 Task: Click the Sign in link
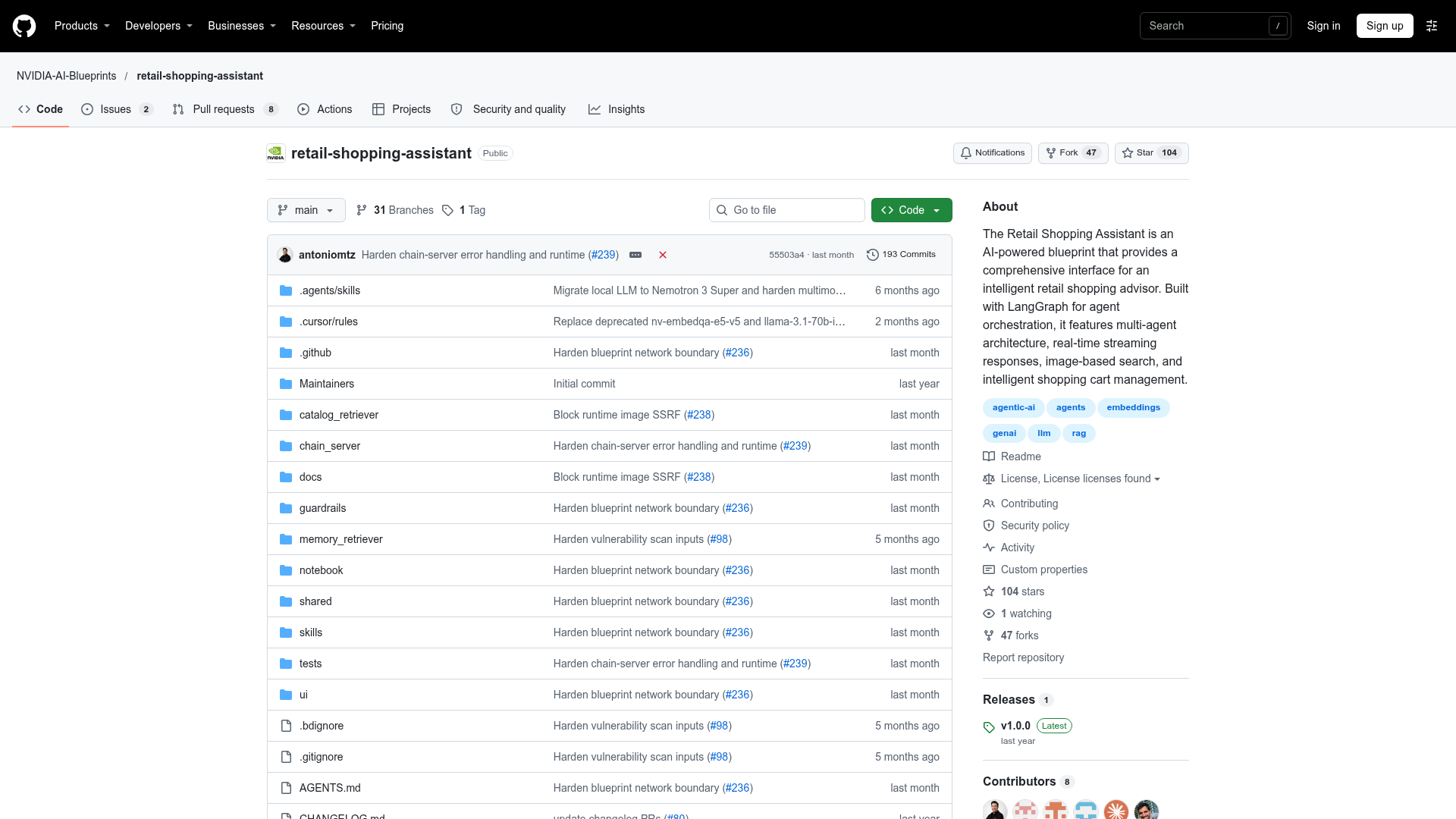(1323, 26)
